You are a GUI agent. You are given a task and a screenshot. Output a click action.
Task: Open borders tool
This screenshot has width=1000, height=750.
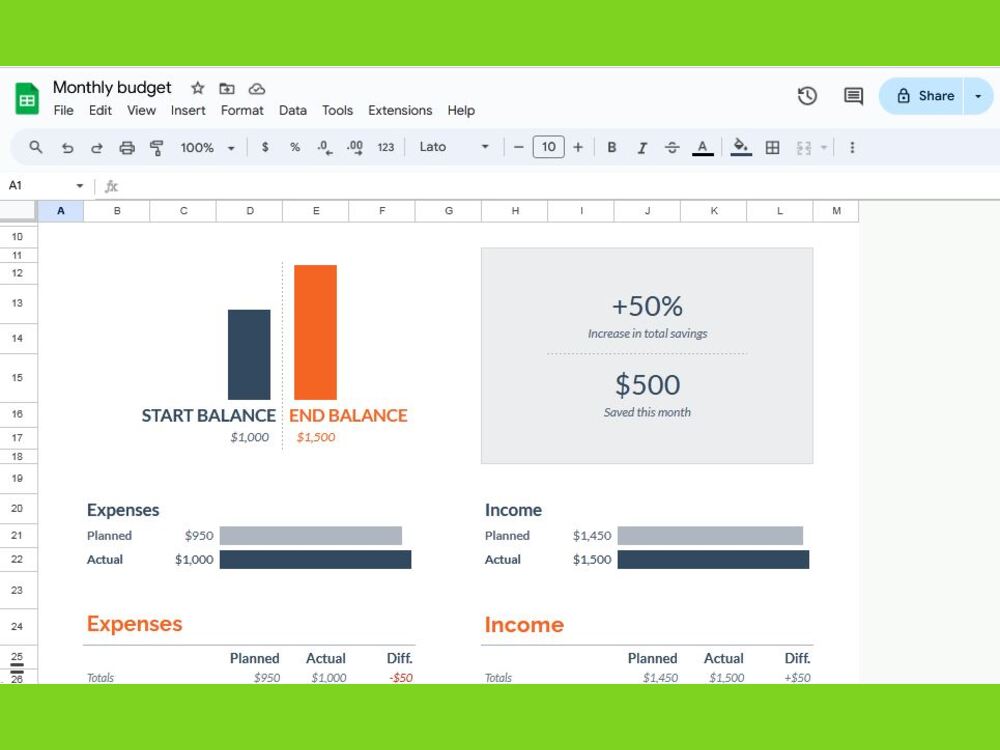pos(772,148)
